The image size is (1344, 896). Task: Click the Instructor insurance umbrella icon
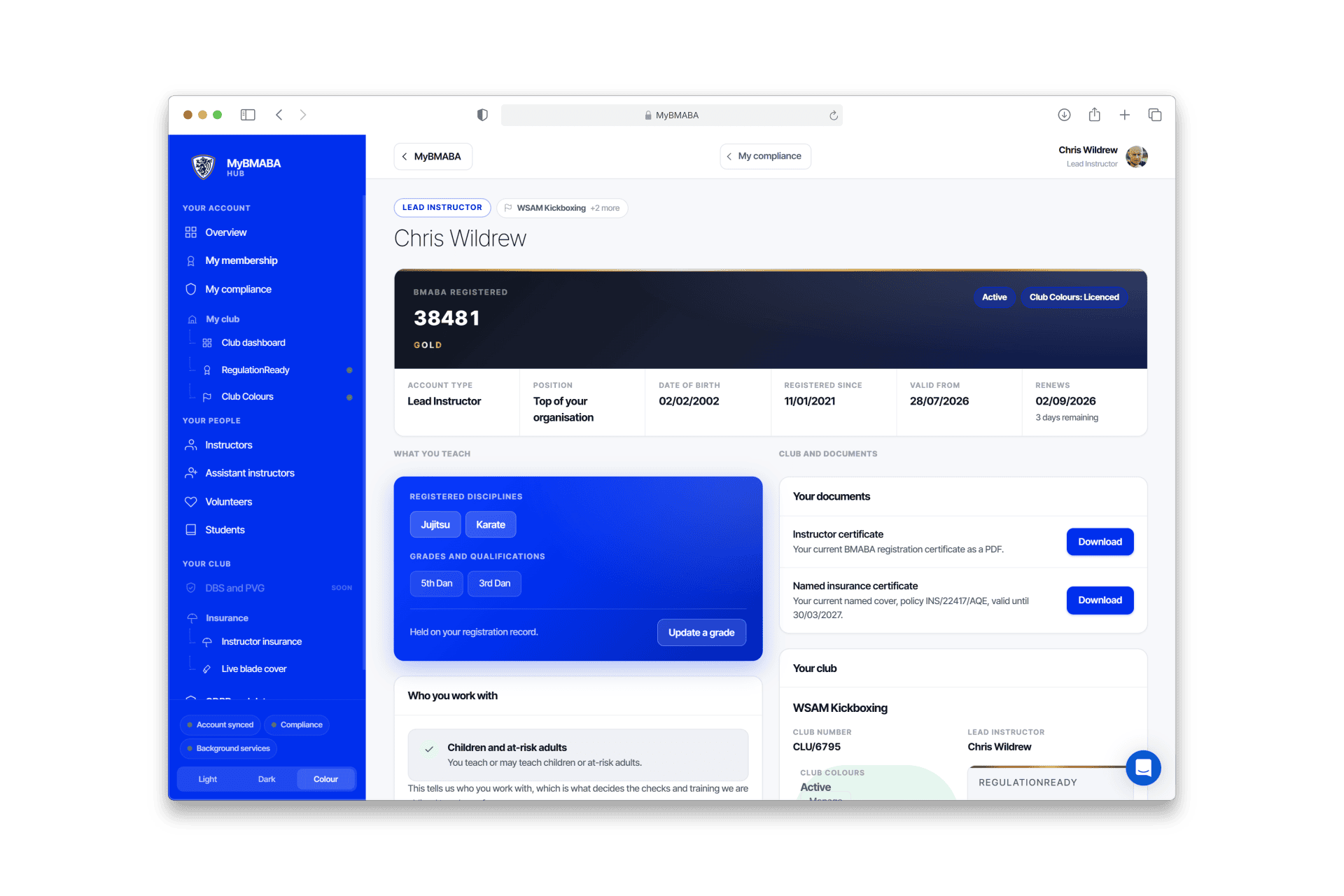pos(207,642)
